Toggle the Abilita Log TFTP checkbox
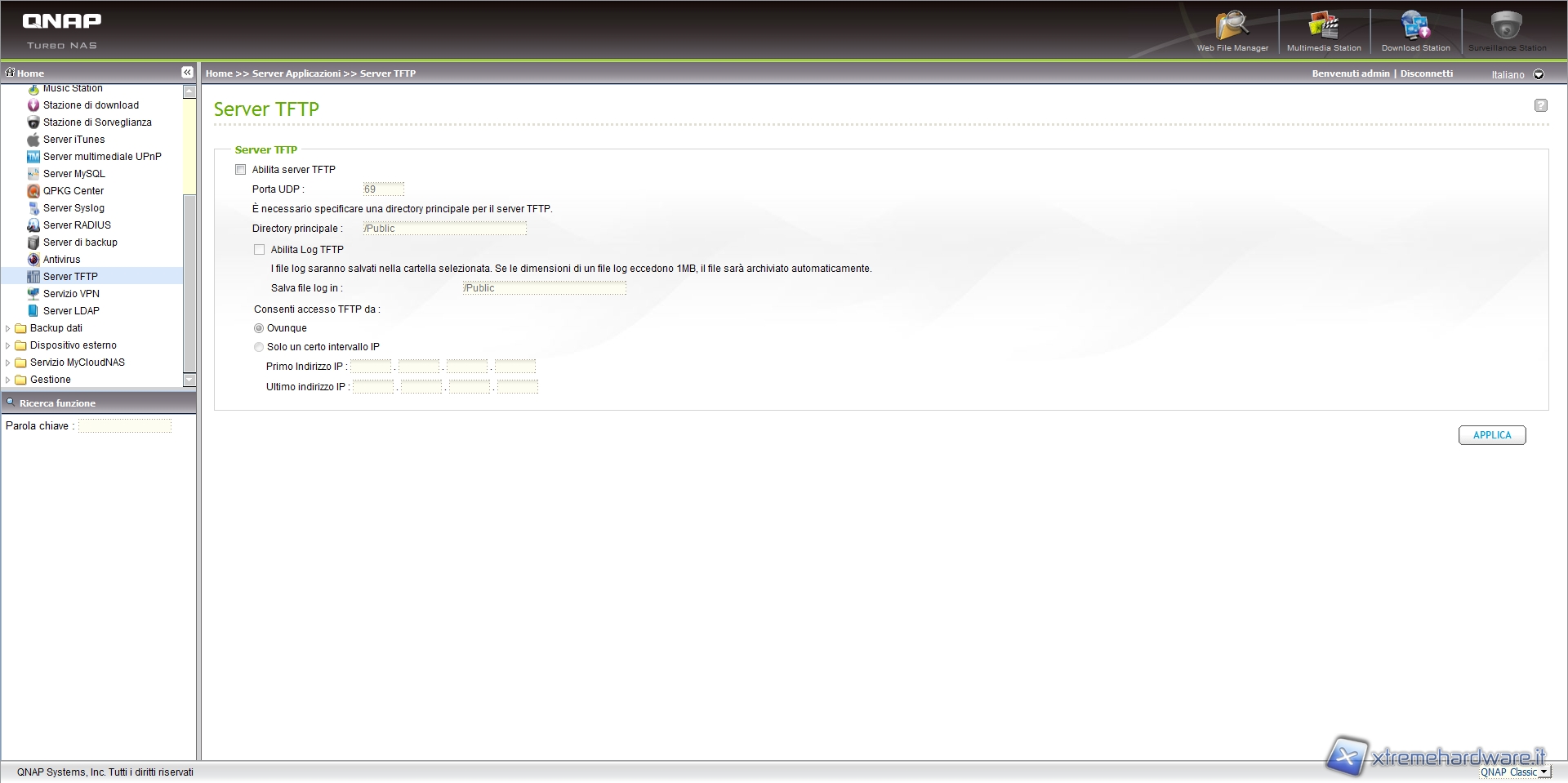Screen dimensions: 1568x783 [260, 250]
